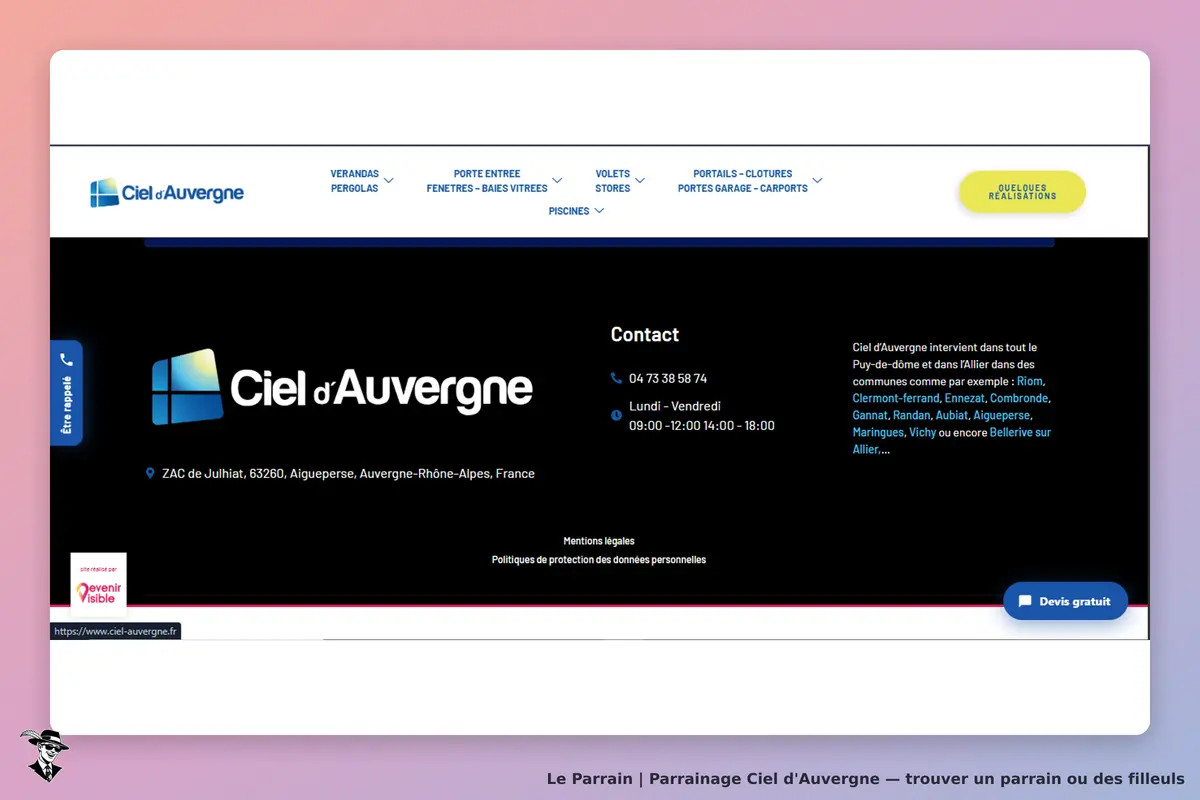Image resolution: width=1200 pixels, height=800 pixels.
Task: Click the Contact heading
Action: (x=645, y=335)
